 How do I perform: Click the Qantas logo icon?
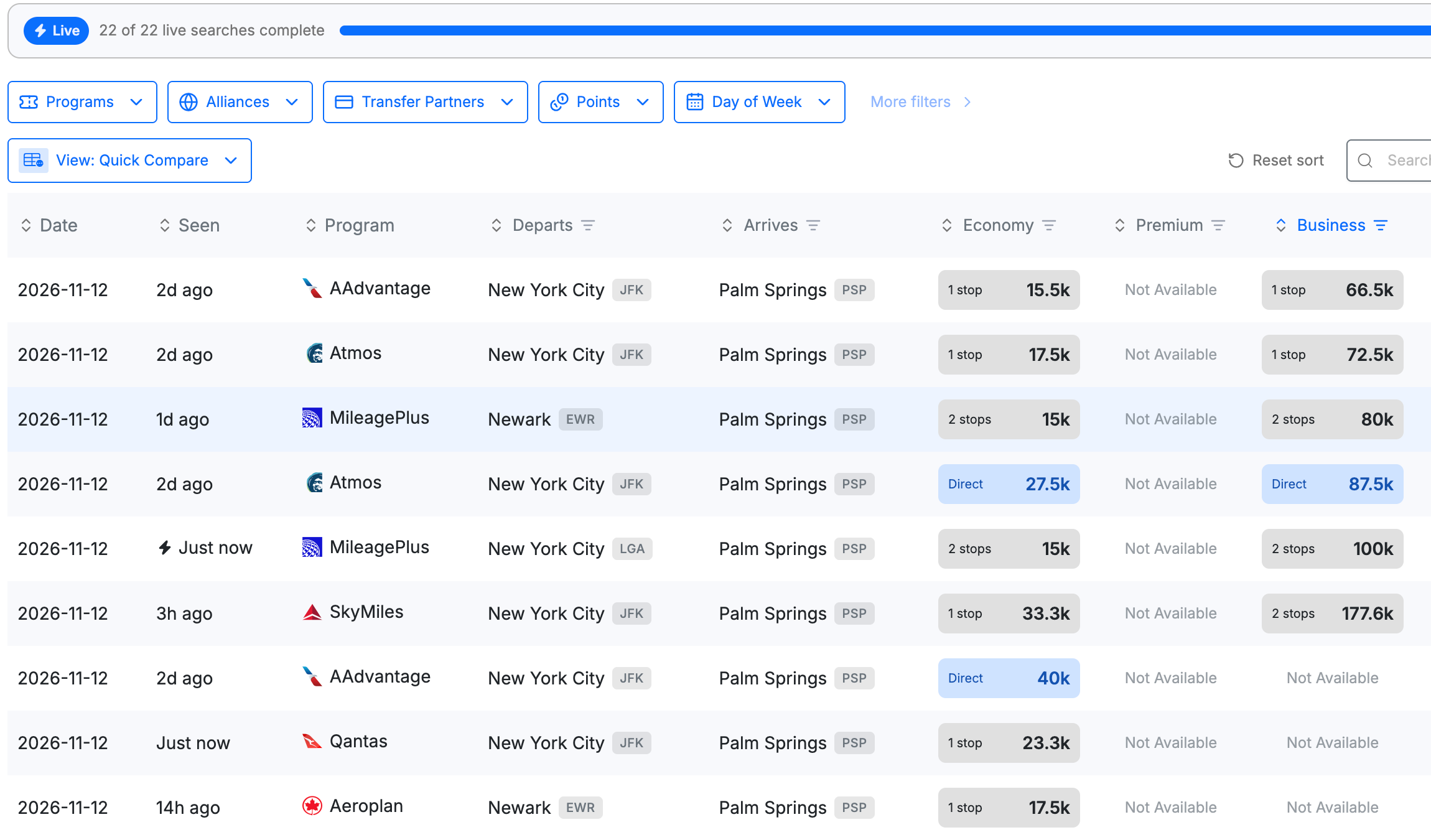tap(312, 741)
